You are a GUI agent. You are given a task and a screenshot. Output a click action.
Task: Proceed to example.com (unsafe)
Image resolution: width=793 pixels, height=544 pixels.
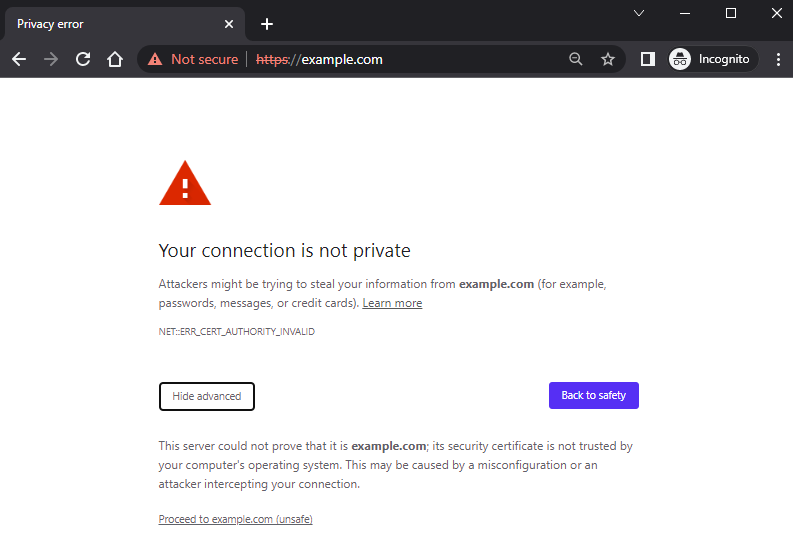pos(236,520)
